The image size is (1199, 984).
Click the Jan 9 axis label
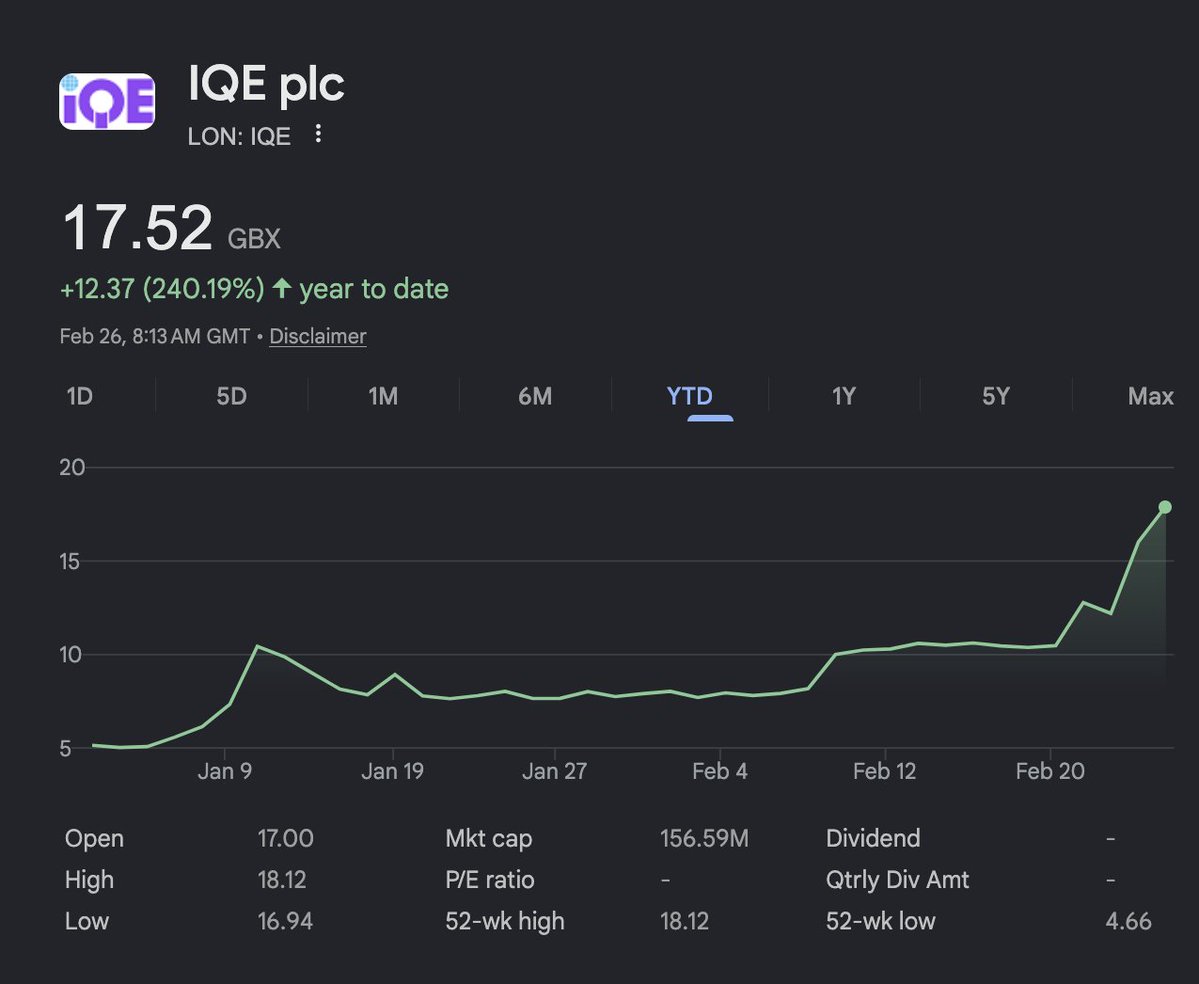[224, 771]
